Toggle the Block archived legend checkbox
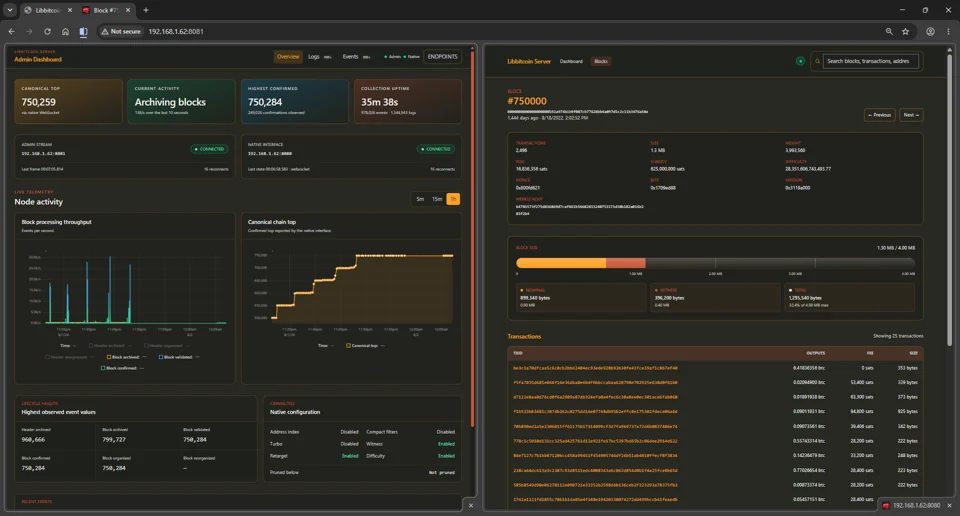The height and width of the screenshot is (516, 960). click(109, 357)
